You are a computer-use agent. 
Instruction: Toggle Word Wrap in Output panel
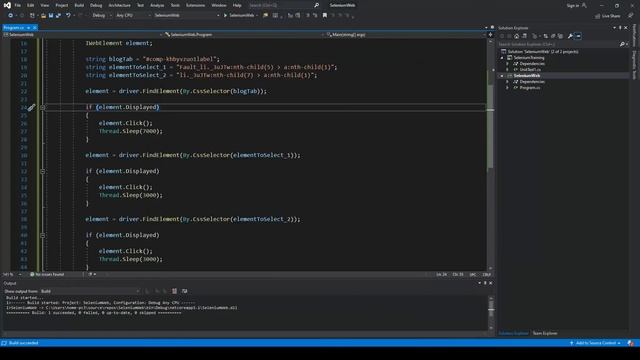pyautogui.click(x=184, y=291)
